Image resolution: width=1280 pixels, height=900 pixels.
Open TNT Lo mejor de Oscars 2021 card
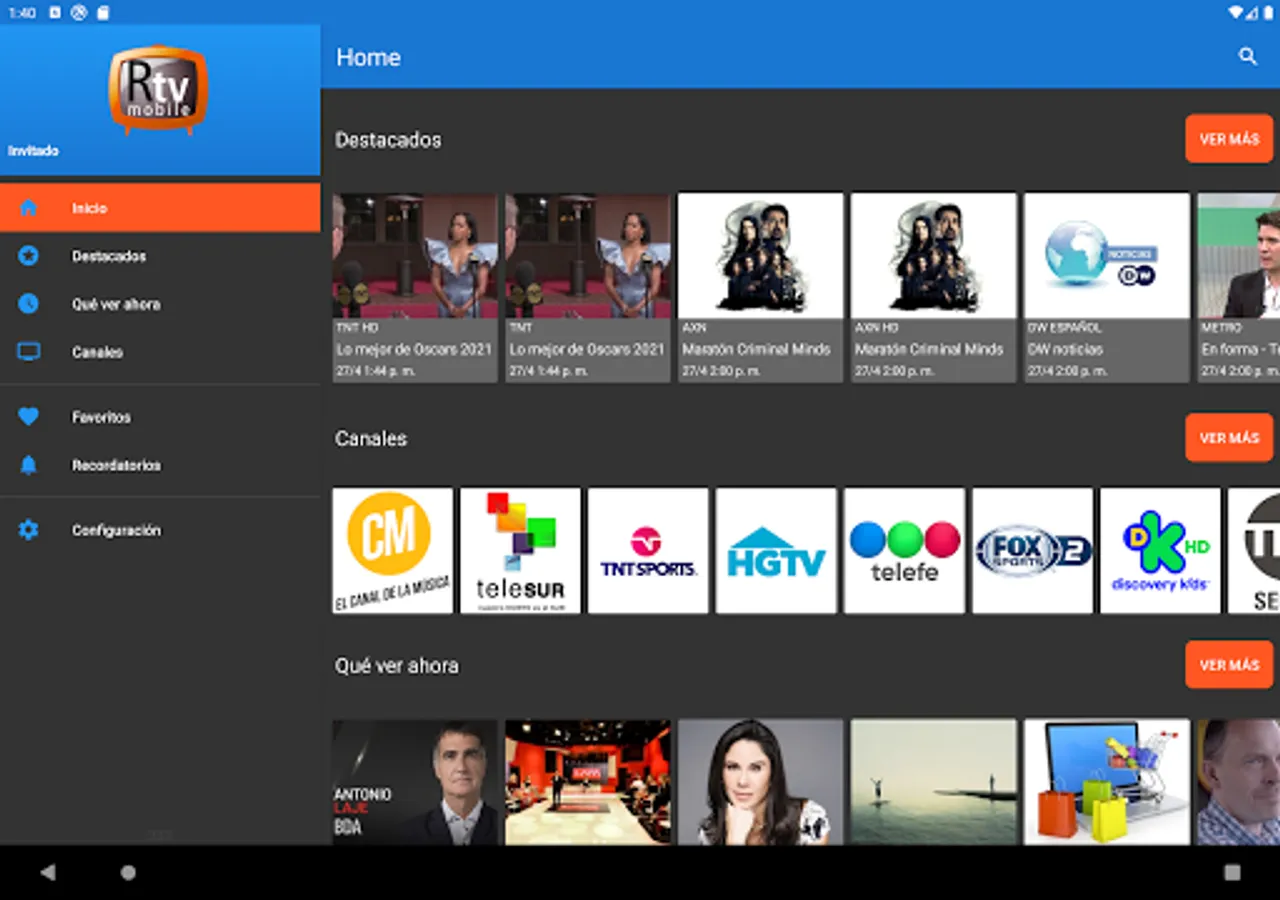pos(588,288)
